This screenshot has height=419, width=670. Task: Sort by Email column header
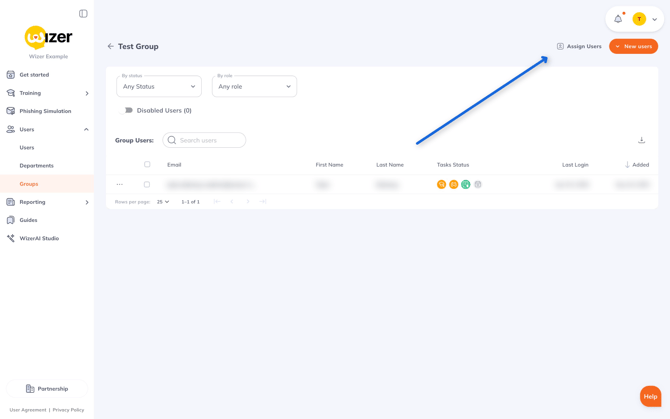pyautogui.click(x=174, y=165)
